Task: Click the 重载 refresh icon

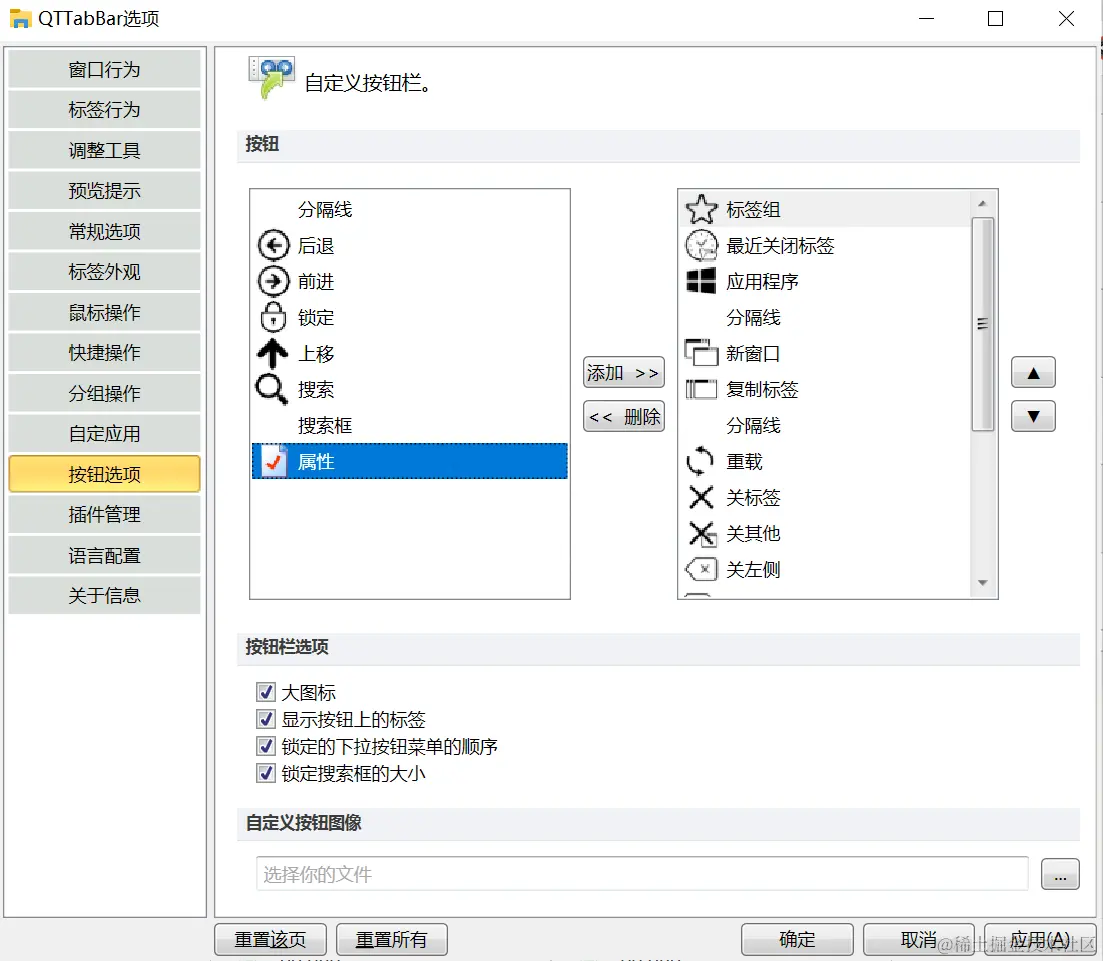Action: point(700,461)
